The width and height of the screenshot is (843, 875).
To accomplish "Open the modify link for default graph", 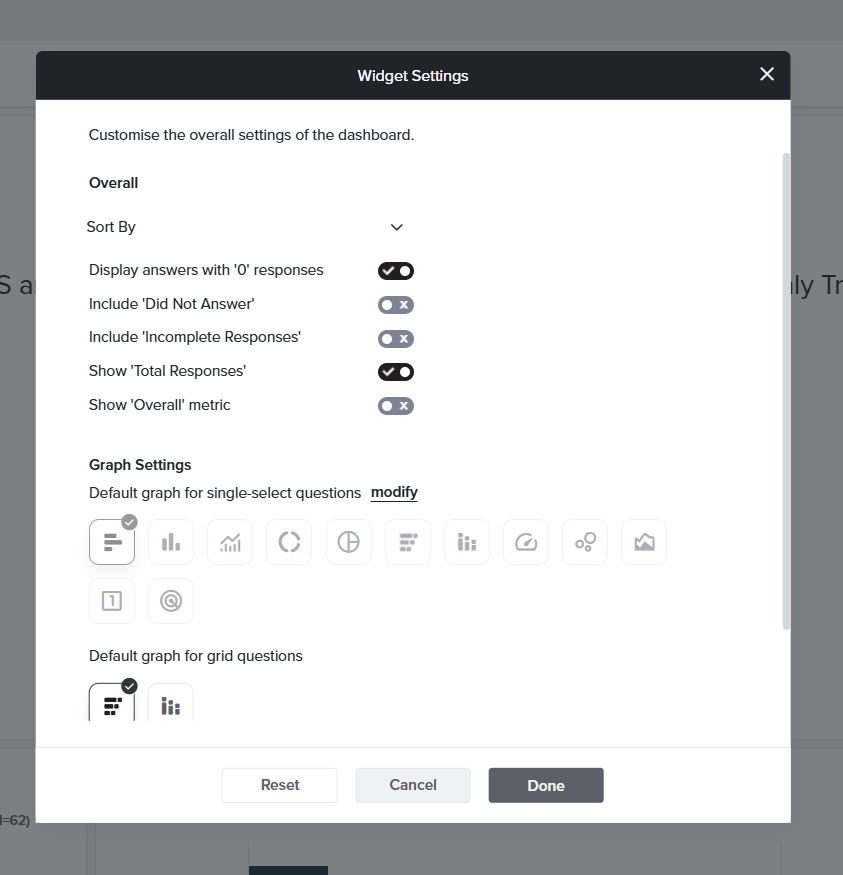I will click(394, 492).
